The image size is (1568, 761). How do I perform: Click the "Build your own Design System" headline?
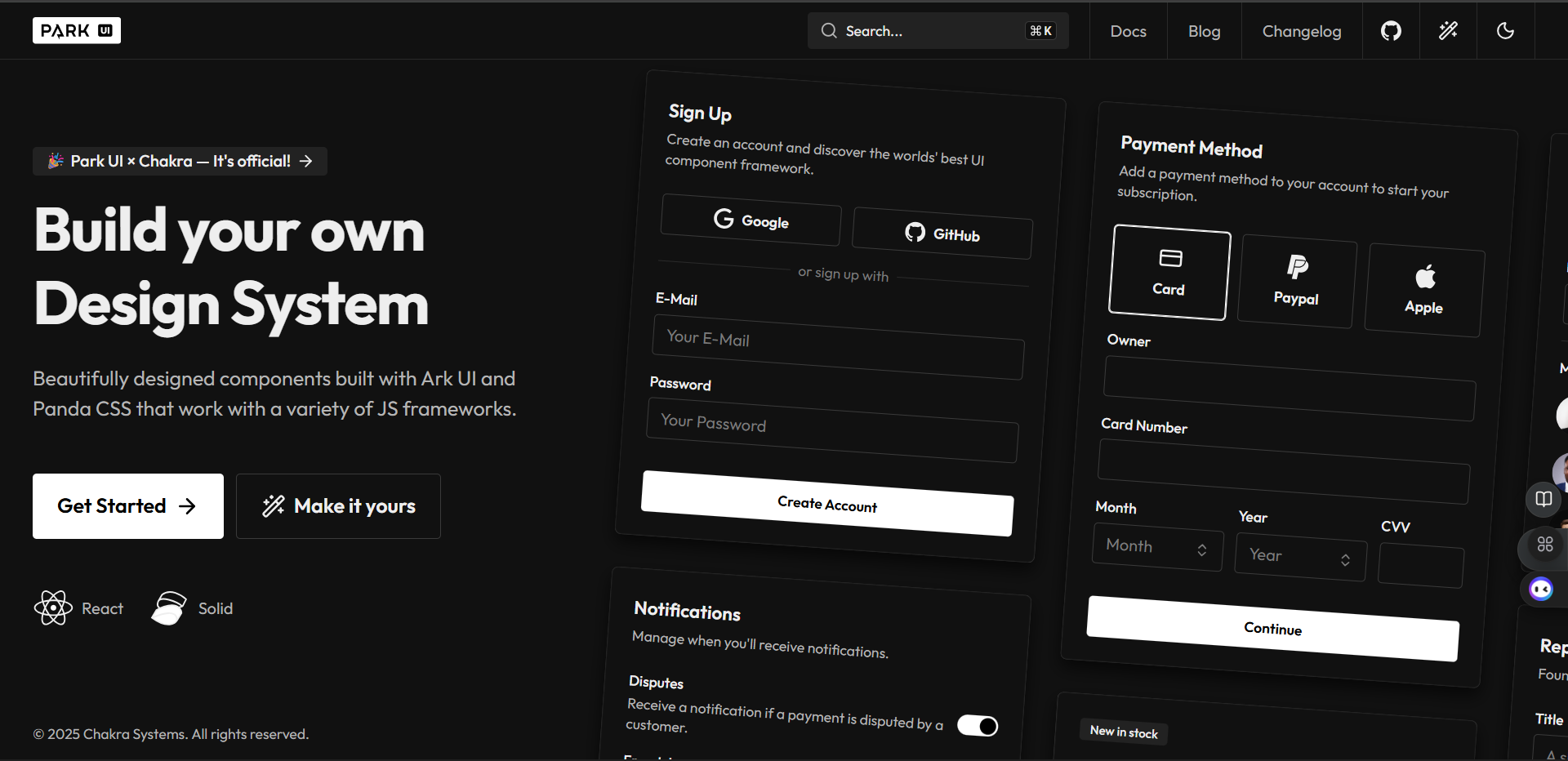tap(231, 267)
